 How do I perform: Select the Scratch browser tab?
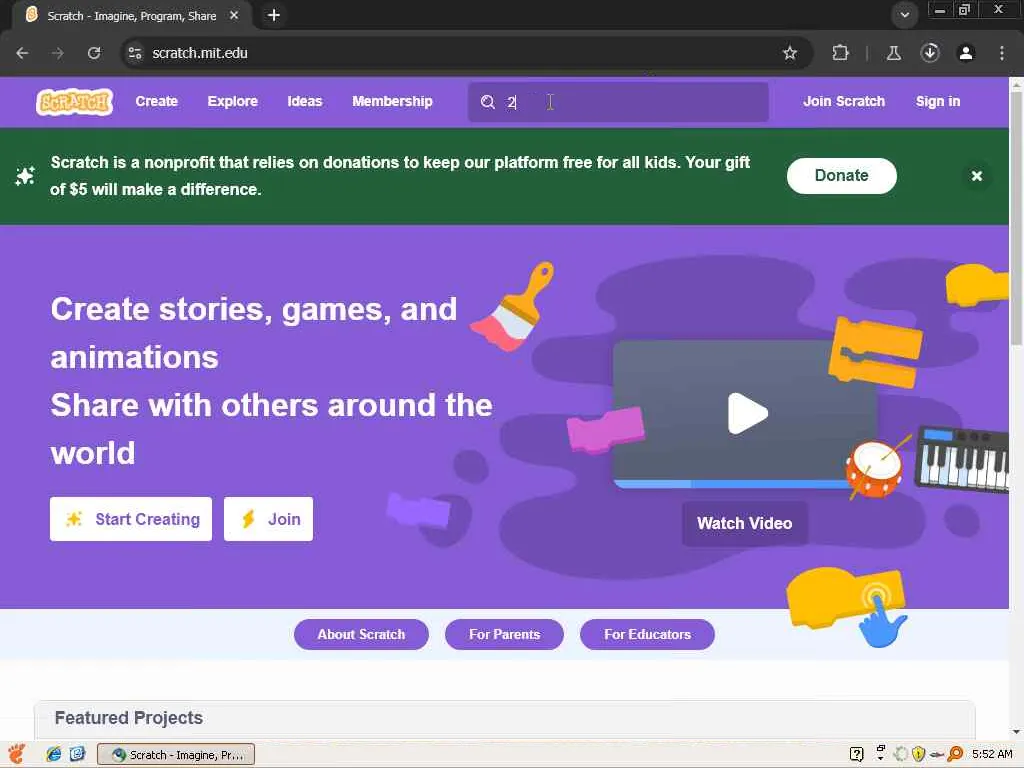(131, 16)
